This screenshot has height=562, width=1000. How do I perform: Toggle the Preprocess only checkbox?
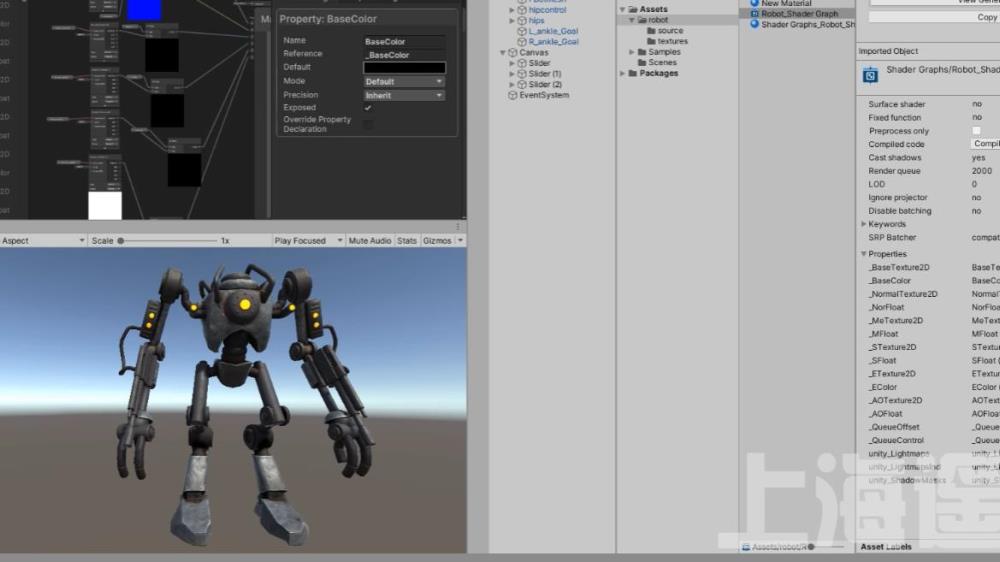point(976,131)
